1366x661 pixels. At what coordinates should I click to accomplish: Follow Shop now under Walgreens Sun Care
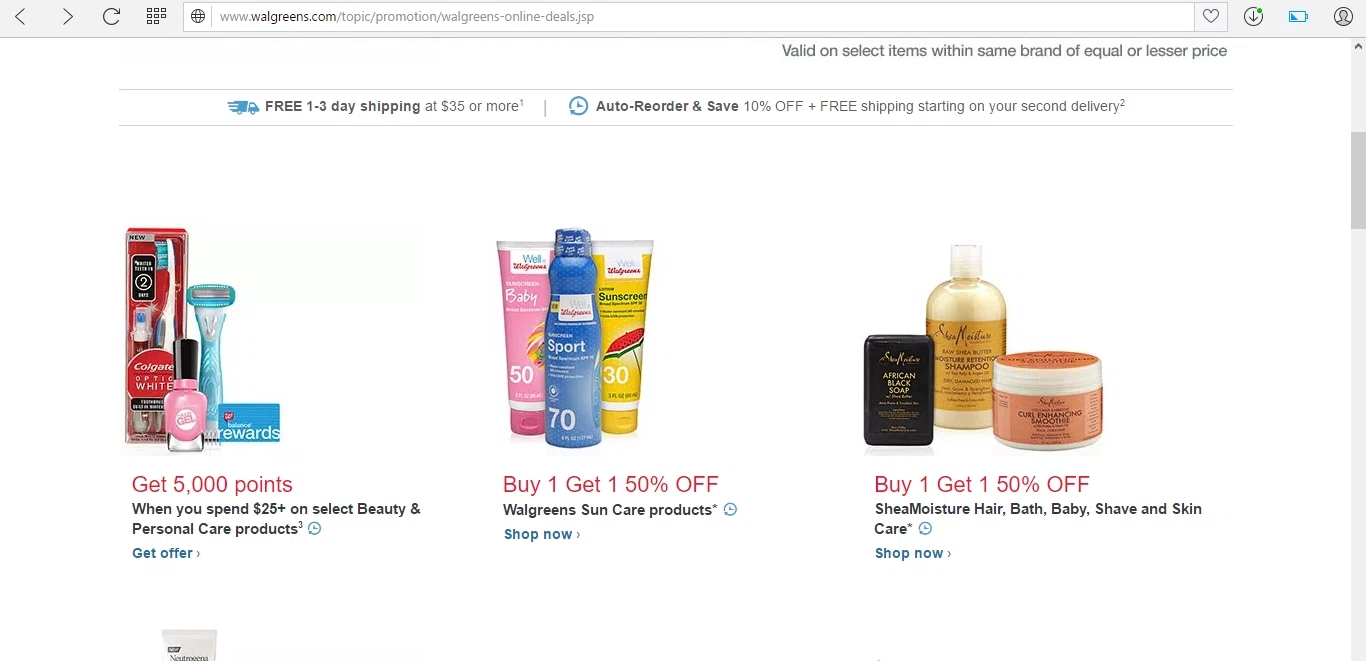point(542,534)
